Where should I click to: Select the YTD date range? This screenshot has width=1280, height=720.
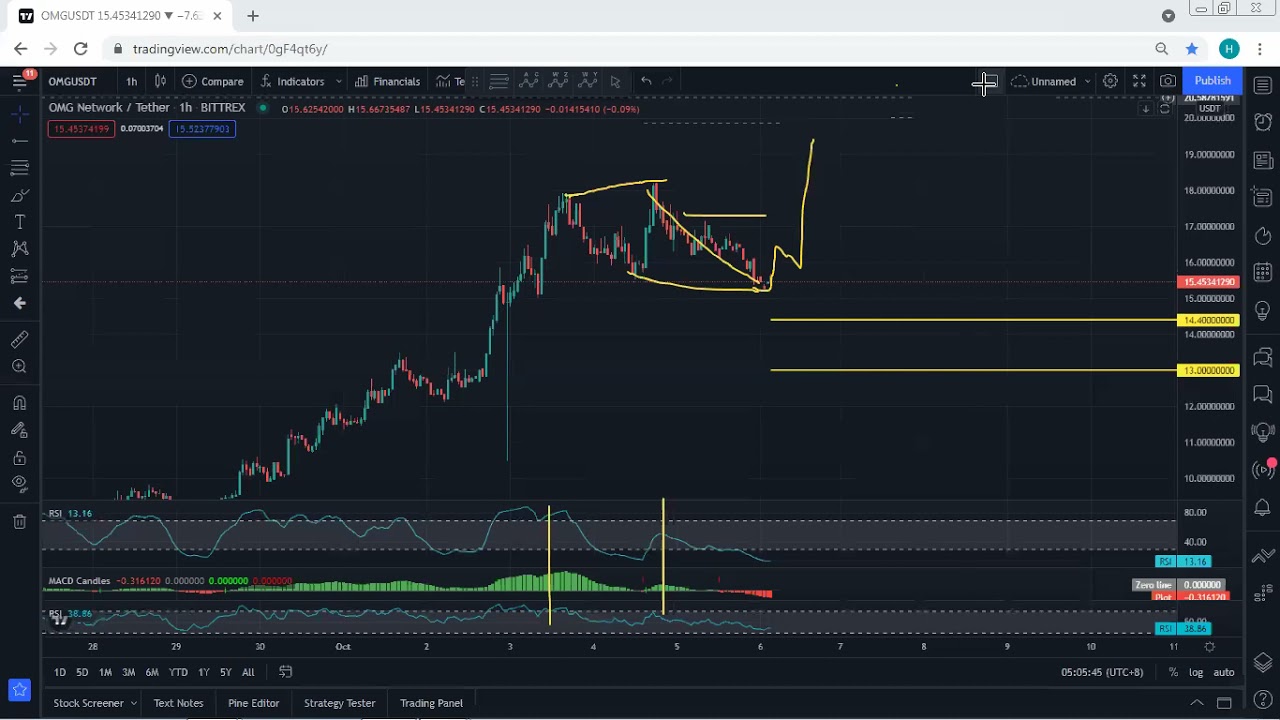pyautogui.click(x=178, y=672)
